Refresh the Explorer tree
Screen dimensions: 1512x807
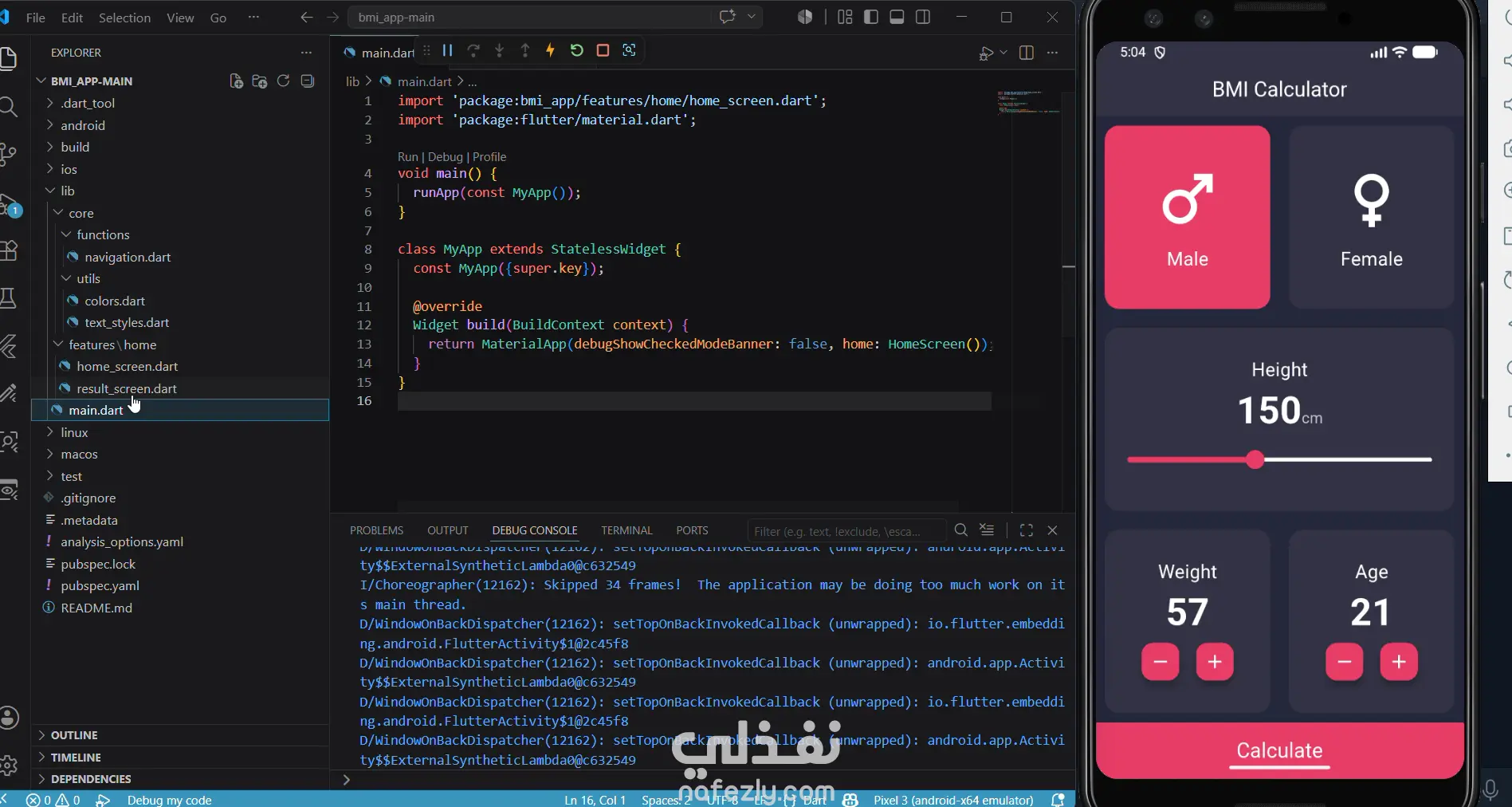click(283, 81)
